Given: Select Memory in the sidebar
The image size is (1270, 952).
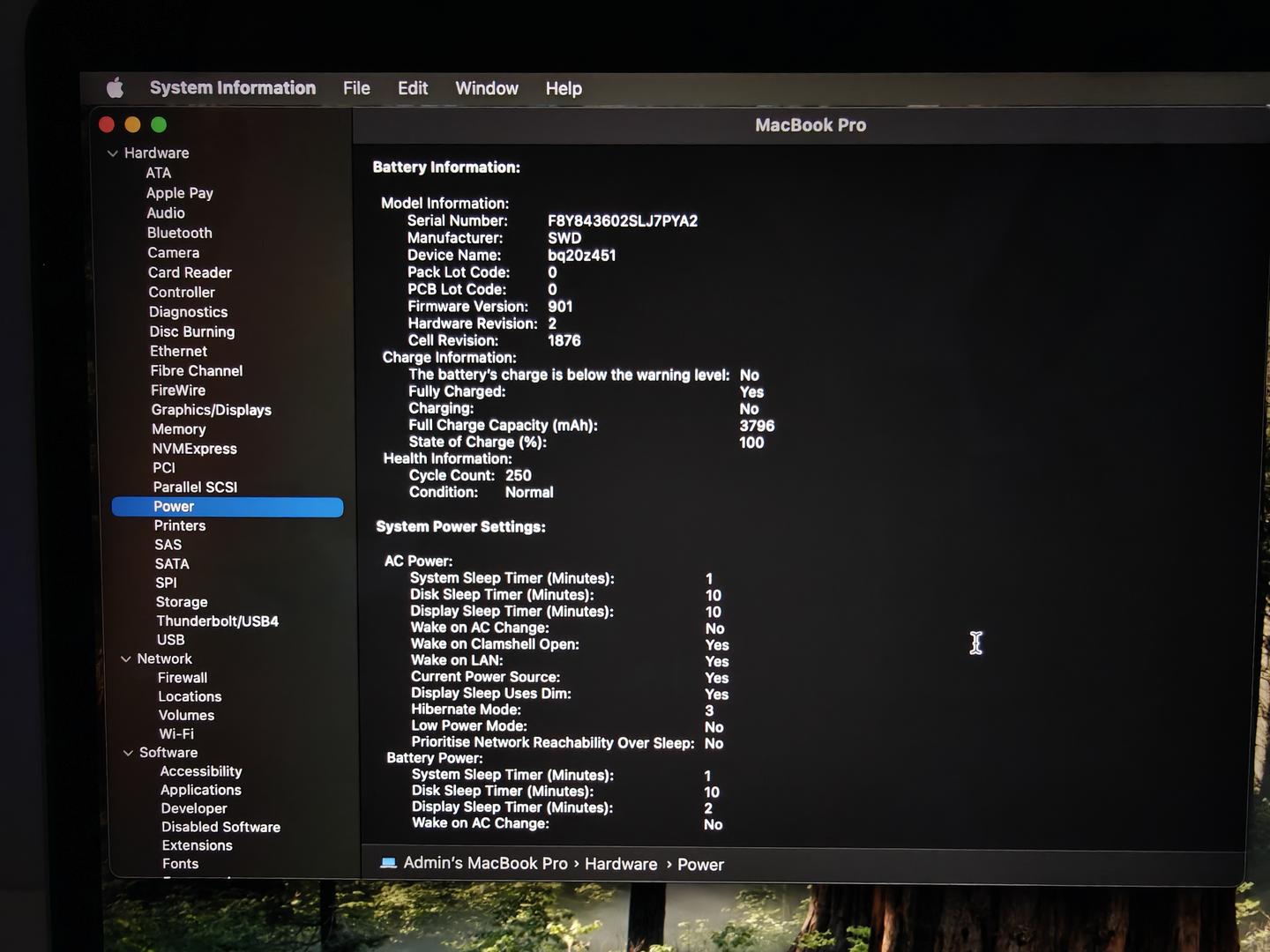Looking at the screenshot, I should [178, 429].
